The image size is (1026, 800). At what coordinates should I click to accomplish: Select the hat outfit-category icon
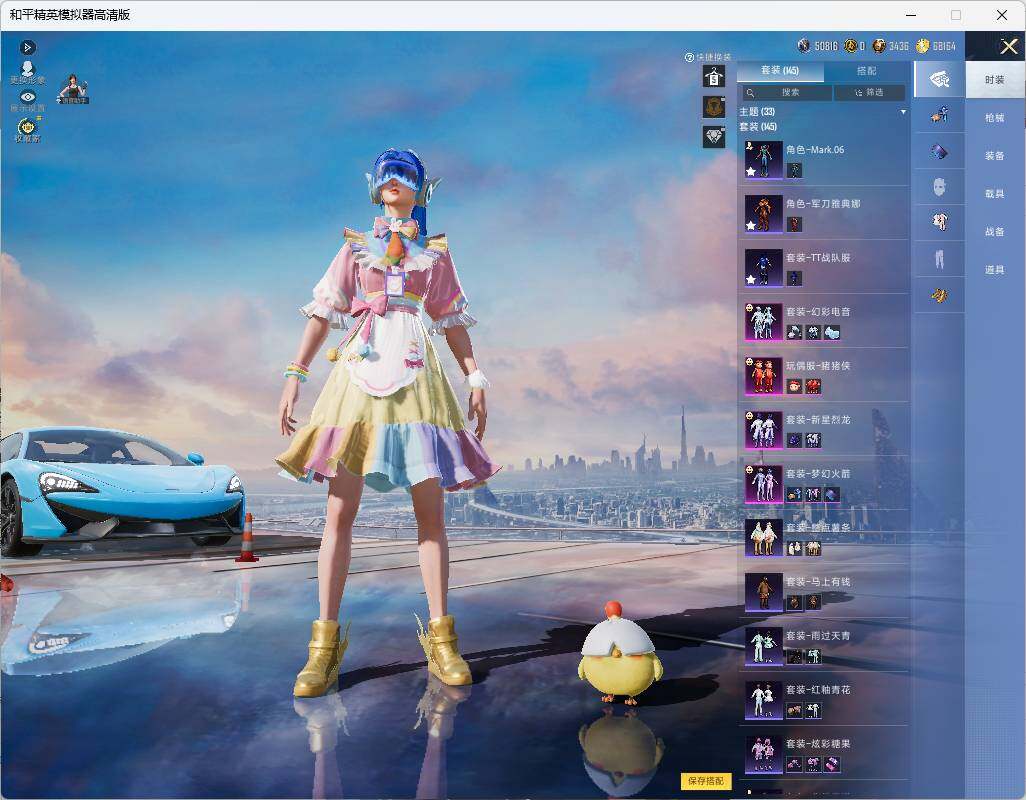(939, 80)
